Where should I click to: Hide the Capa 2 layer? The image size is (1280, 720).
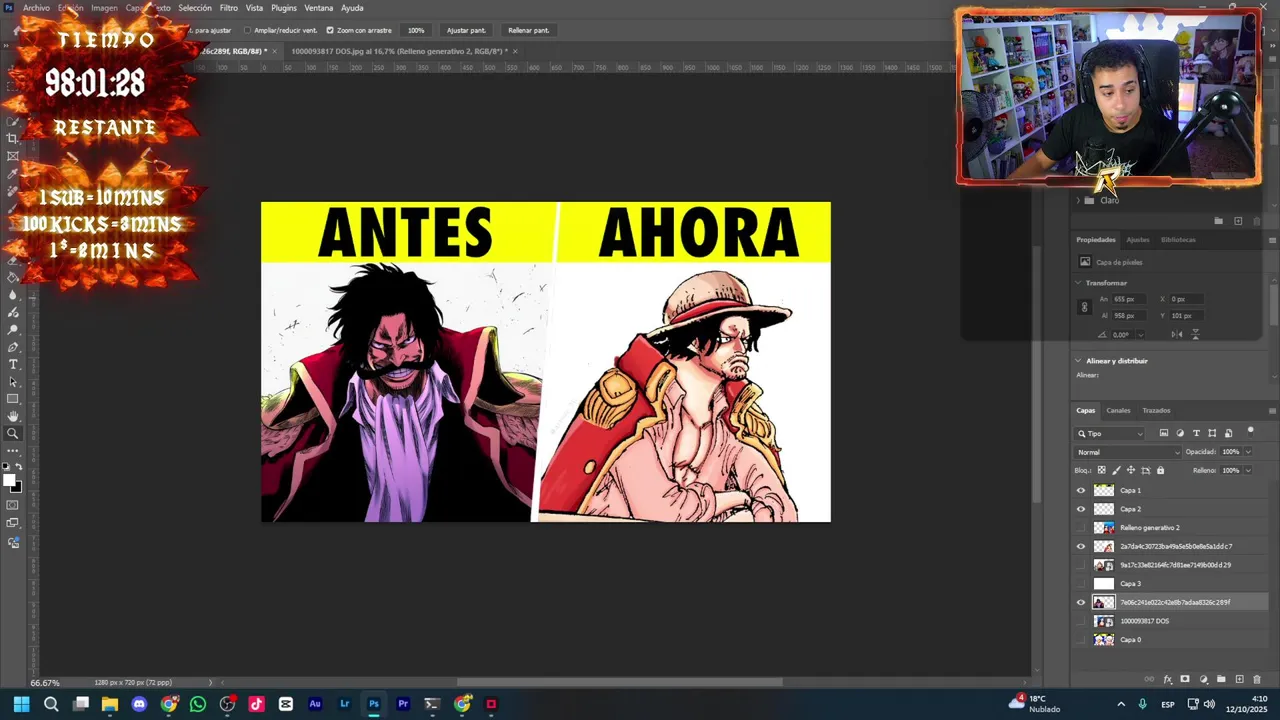[x=1080, y=509]
